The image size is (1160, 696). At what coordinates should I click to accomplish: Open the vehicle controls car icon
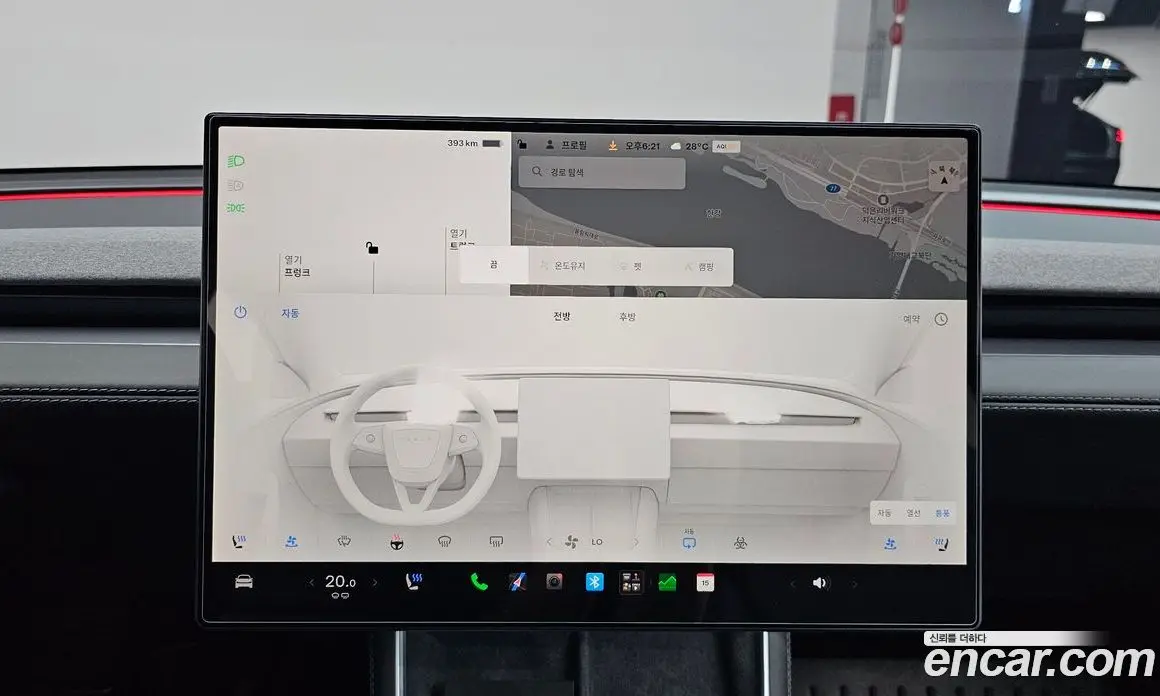[243, 582]
